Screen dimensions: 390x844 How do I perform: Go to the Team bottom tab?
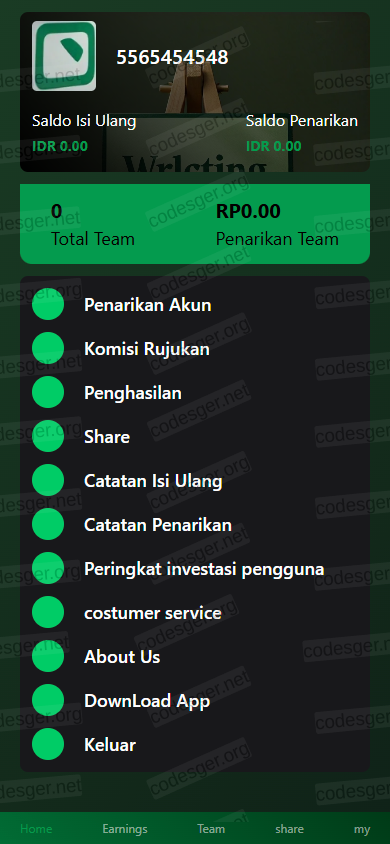pyautogui.click(x=211, y=829)
